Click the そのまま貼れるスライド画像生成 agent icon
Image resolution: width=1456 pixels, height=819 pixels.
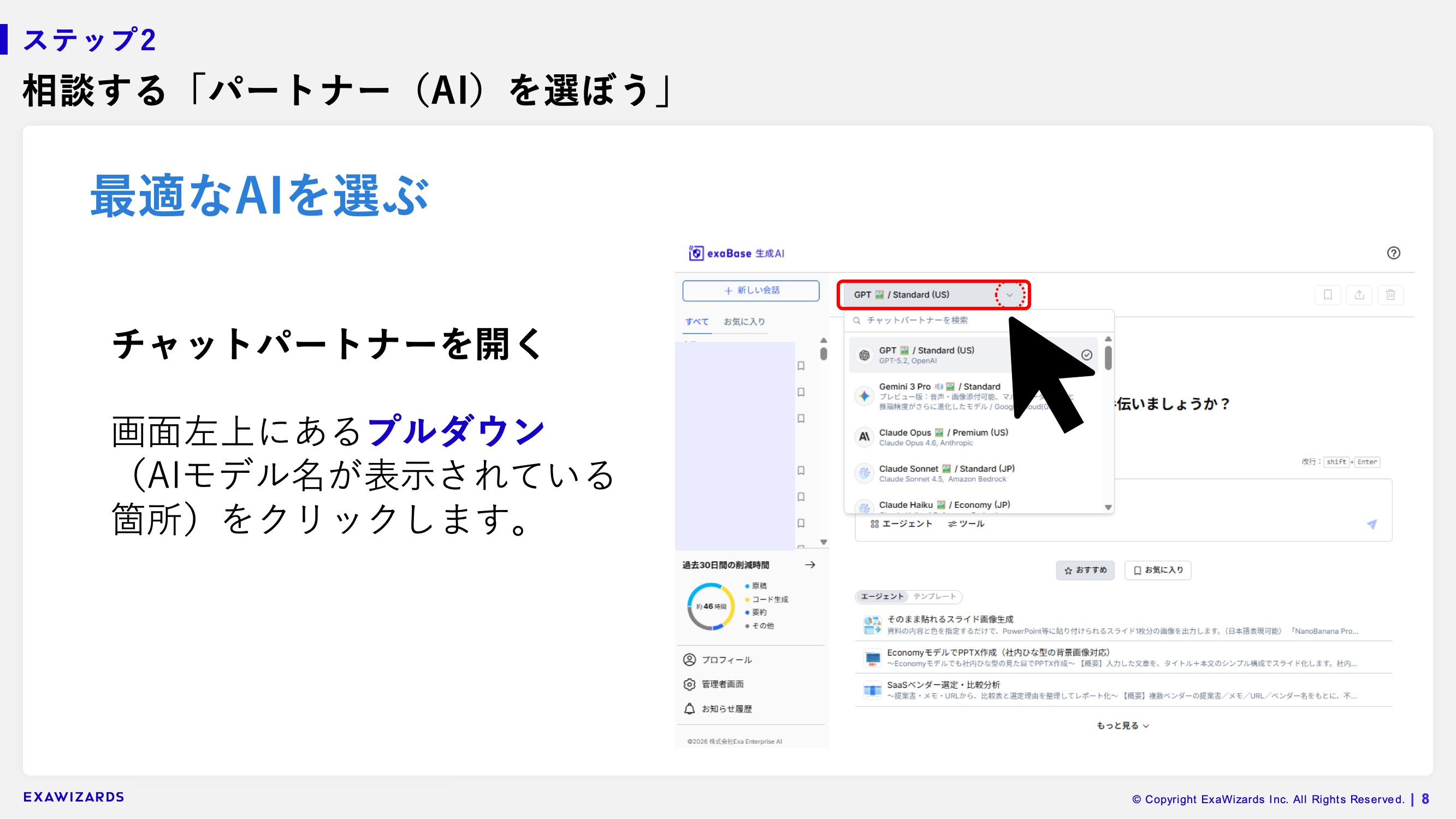(872, 625)
